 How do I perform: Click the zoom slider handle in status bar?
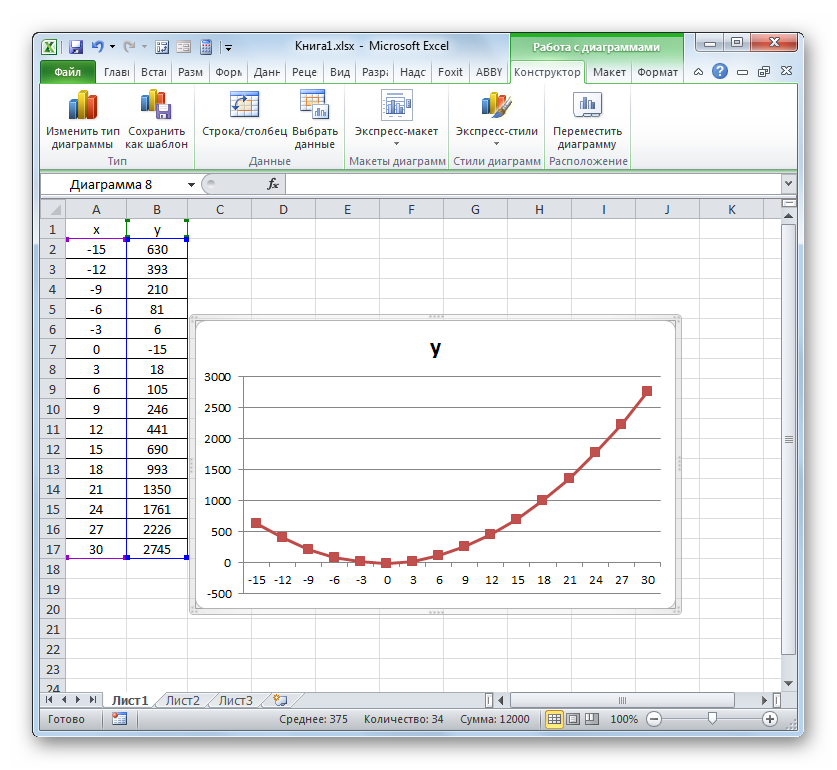pyautogui.click(x=711, y=719)
